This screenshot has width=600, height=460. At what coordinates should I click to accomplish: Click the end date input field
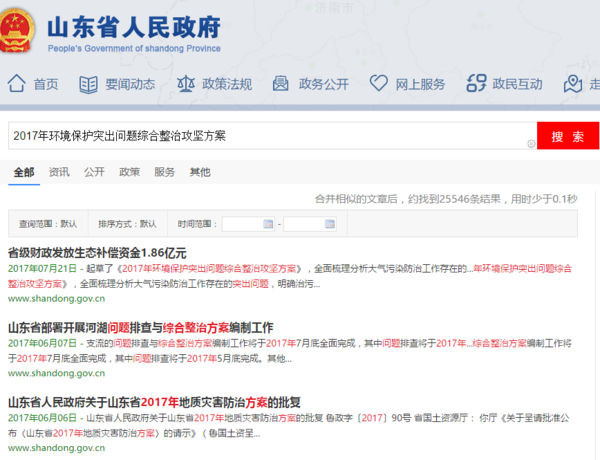(310, 224)
